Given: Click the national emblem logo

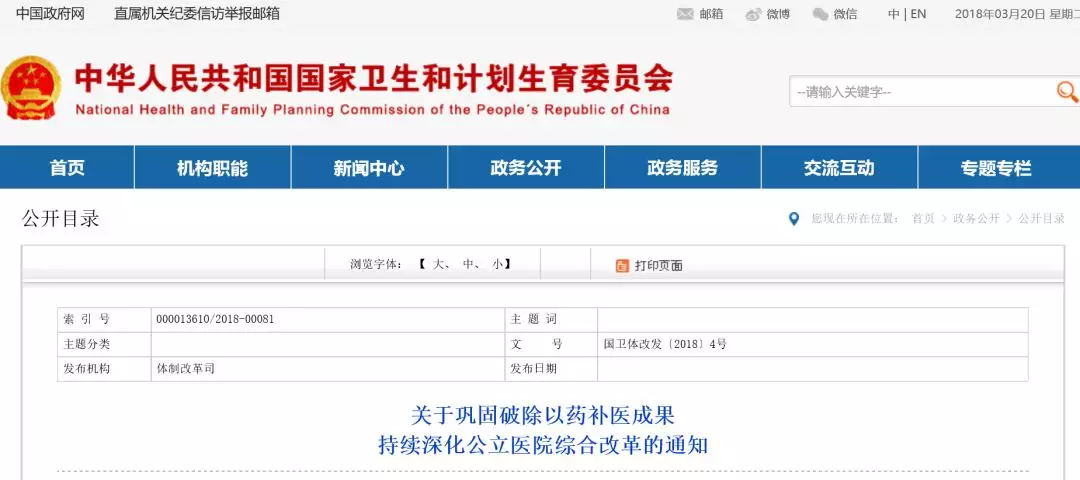Looking at the screenshot, I should pos(32,88).
